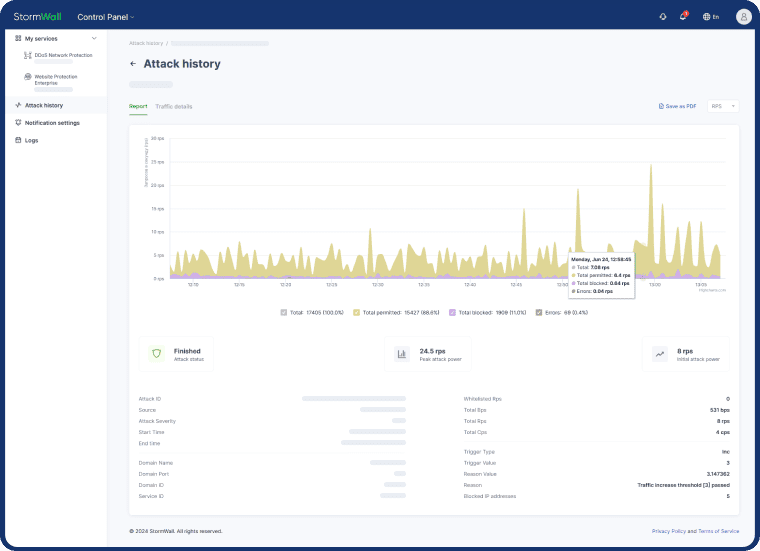760x551 pixels.
Task: Open the RPS units dropdown
Action: point(723,106)
